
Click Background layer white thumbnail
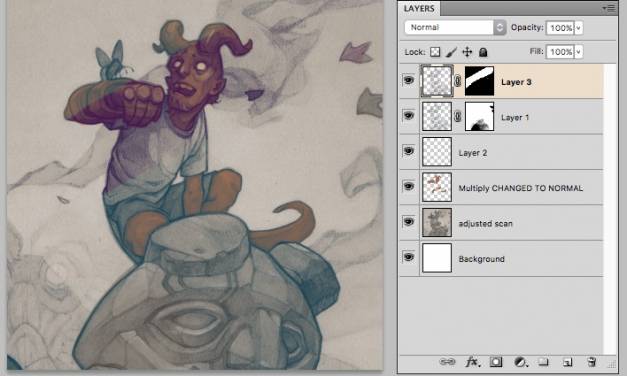[x=437, y=258]
